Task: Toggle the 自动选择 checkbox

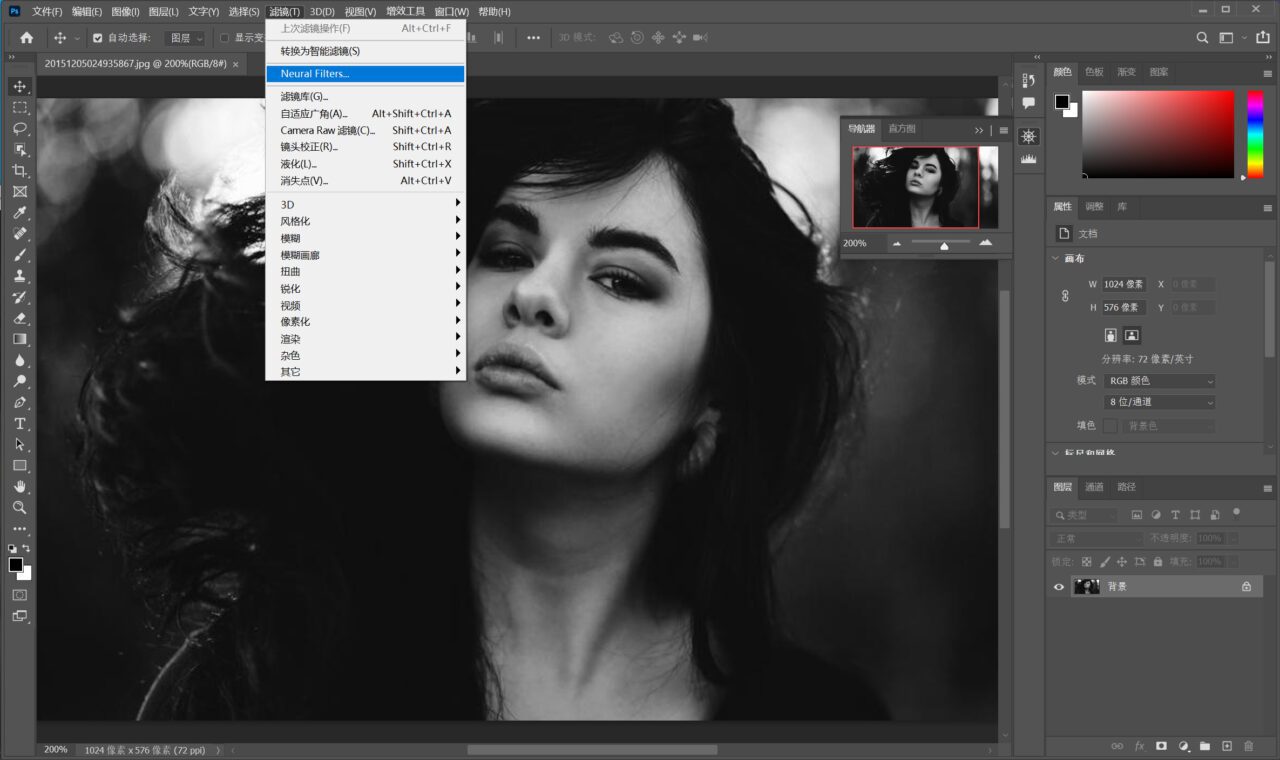Action: (x=98, y=38)
